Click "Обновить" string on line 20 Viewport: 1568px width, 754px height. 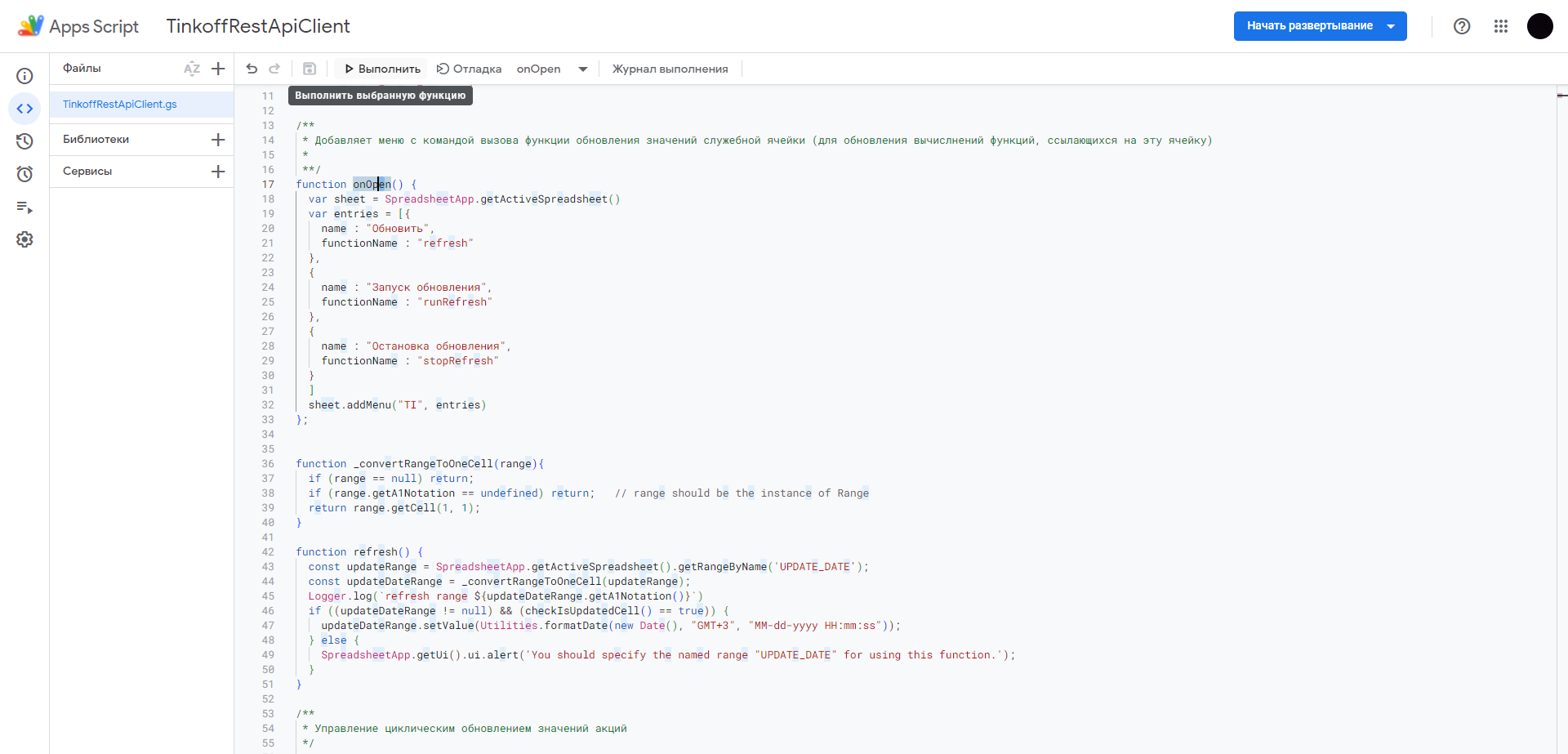[398, 229]
